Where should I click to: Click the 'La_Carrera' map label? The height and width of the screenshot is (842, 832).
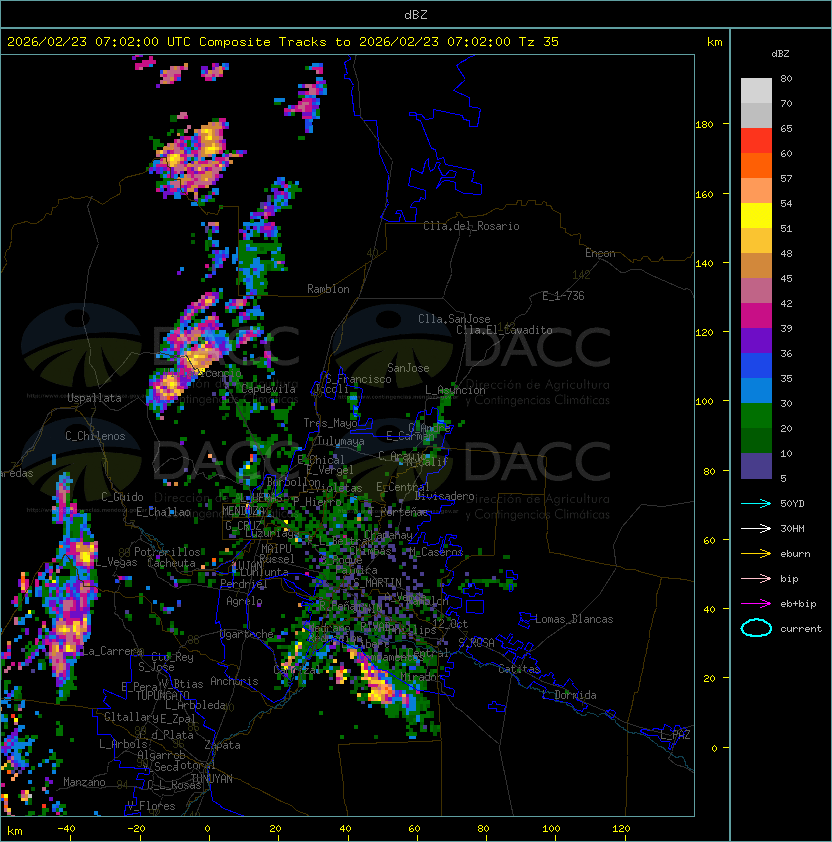(112, 651)
